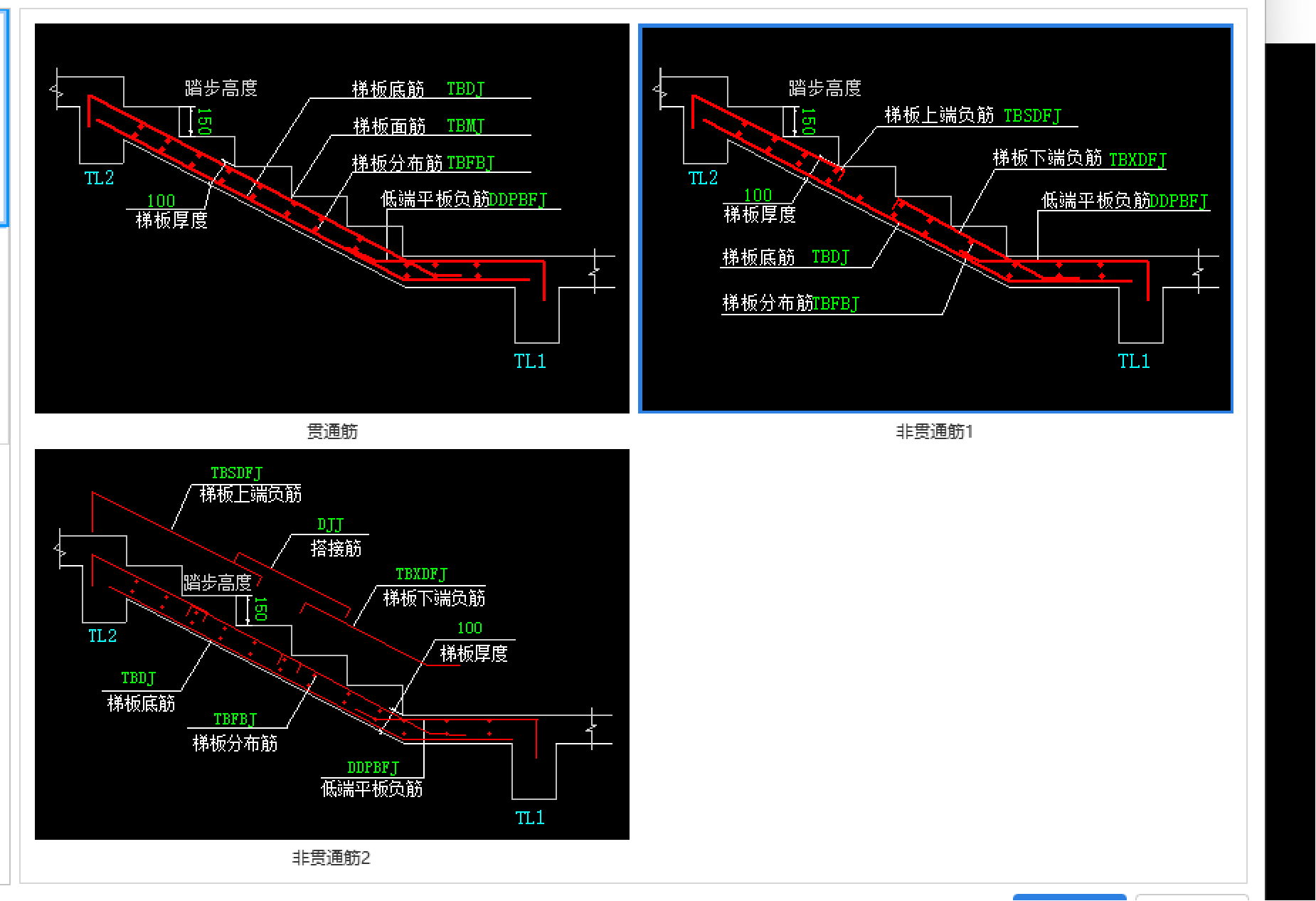
Task: Click the TL1 beam label in 非贯通筋2 diagram
Action: (530, 818)
